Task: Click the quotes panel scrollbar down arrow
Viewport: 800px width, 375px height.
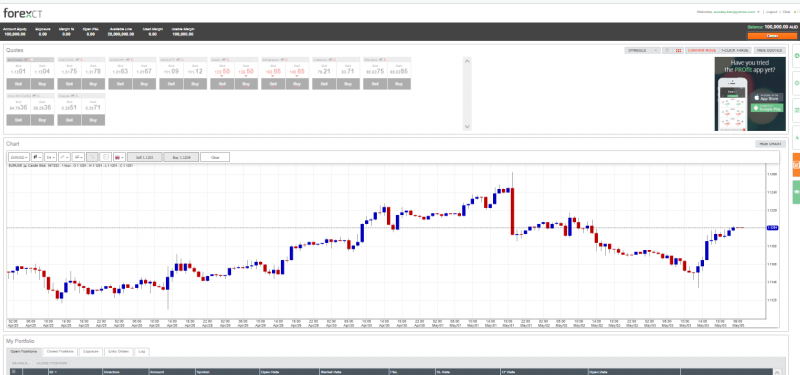Action: point(468,127)
